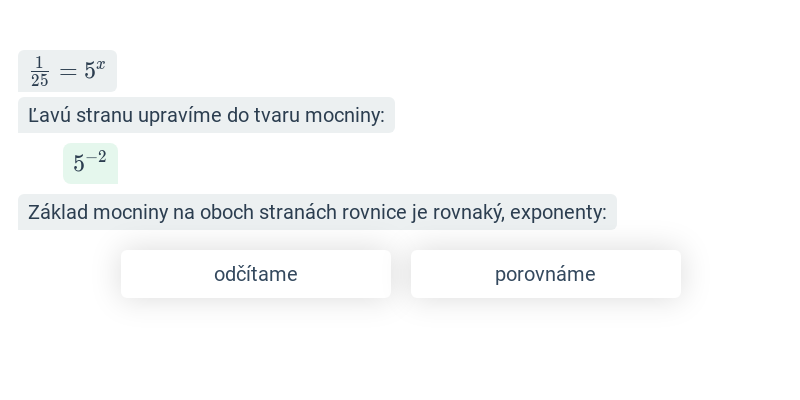Click the exponent -2 in the green box

[x=96, y=157]
